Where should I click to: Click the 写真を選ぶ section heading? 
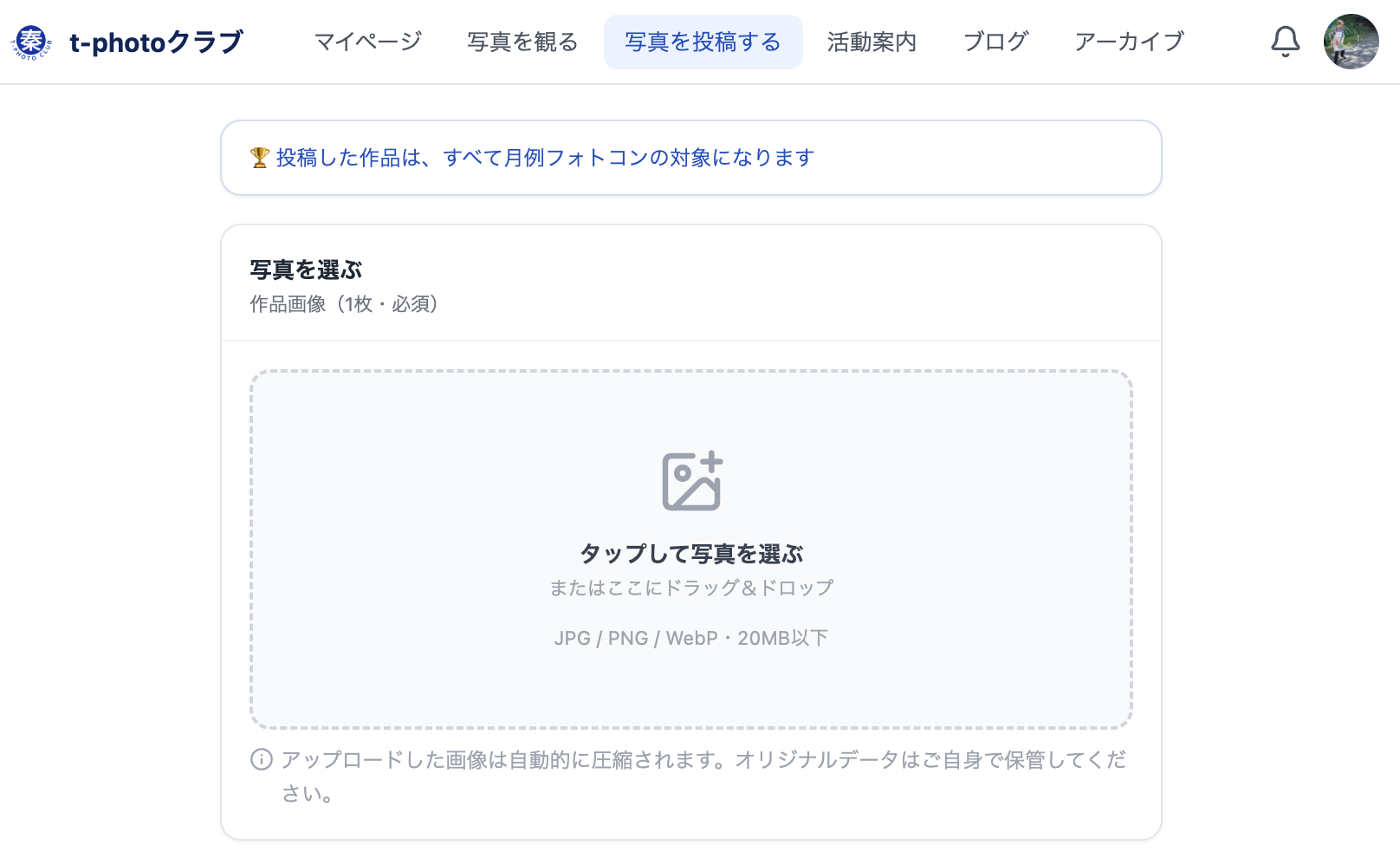coord(306,270)
